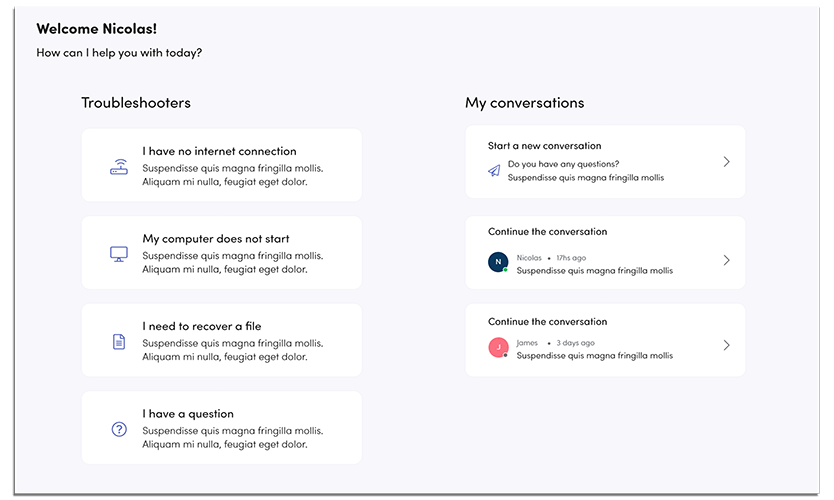Image resolution: width=834 pixels, height=500 pixels.
Task: Click "Do you have any questions?" text
Action: click(x=563, y=164)
